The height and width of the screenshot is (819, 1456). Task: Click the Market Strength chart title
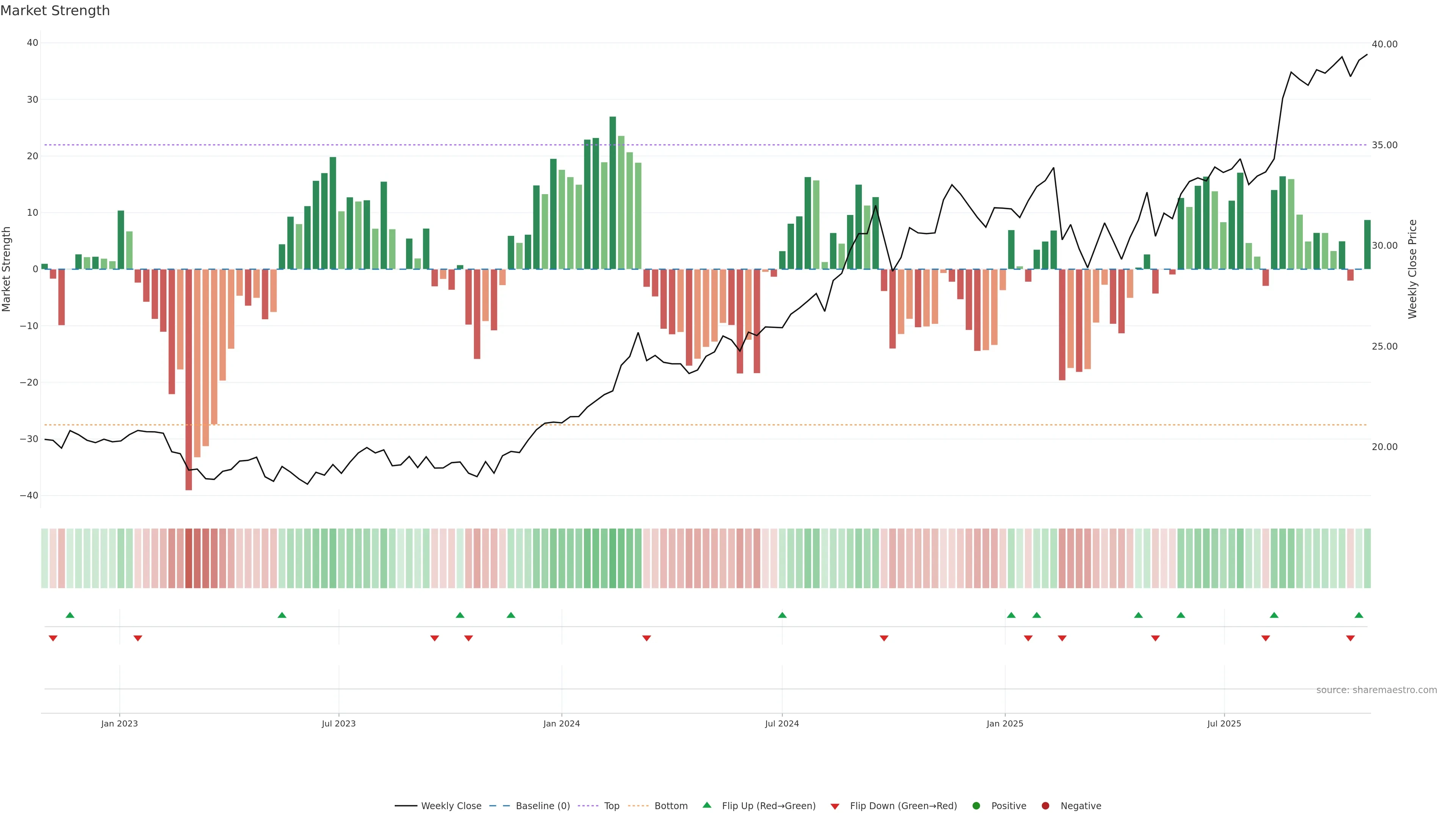[55, 11]
